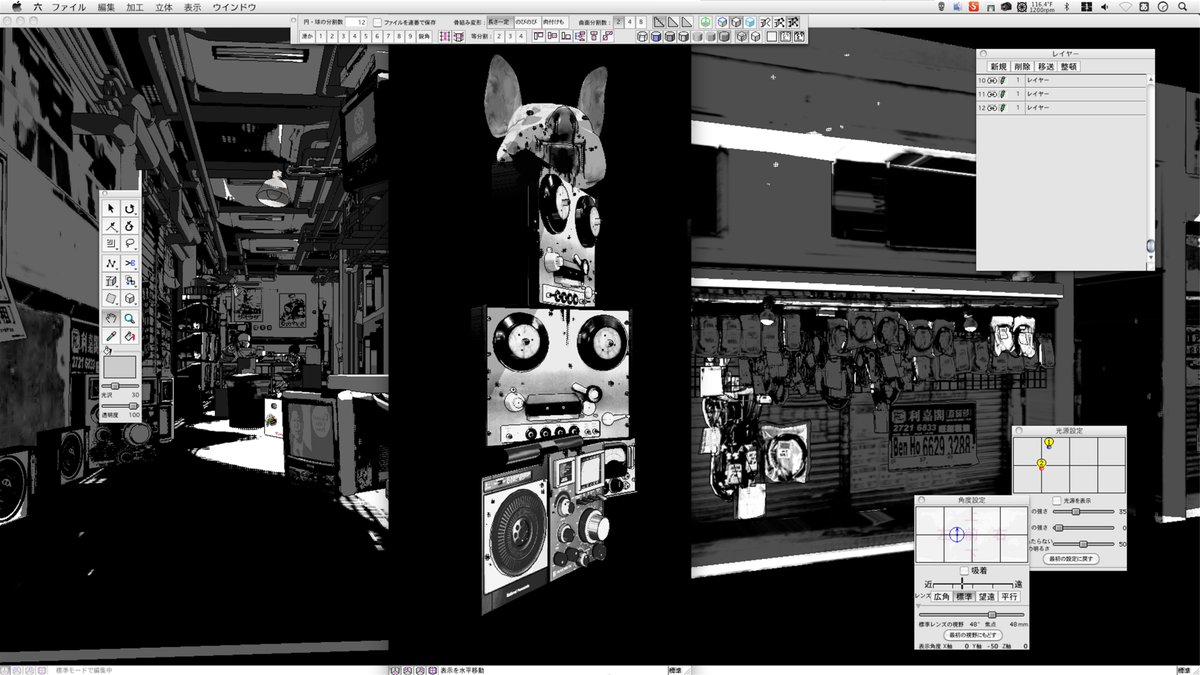Viewport: 1200px width, 675px height.
Task: Hide layer 10 with its eye icon
Action: coord(994,80)
